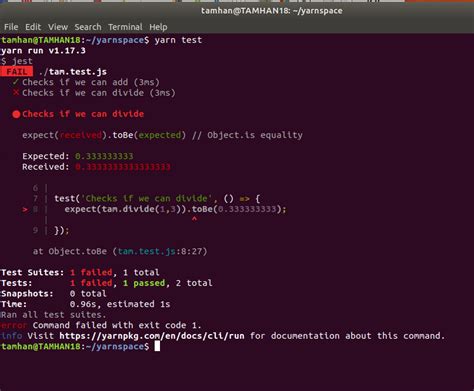Click the window title tamhan@TAMHAN18: ~/yarnspace
474x391 pixels.
[271, 11]
